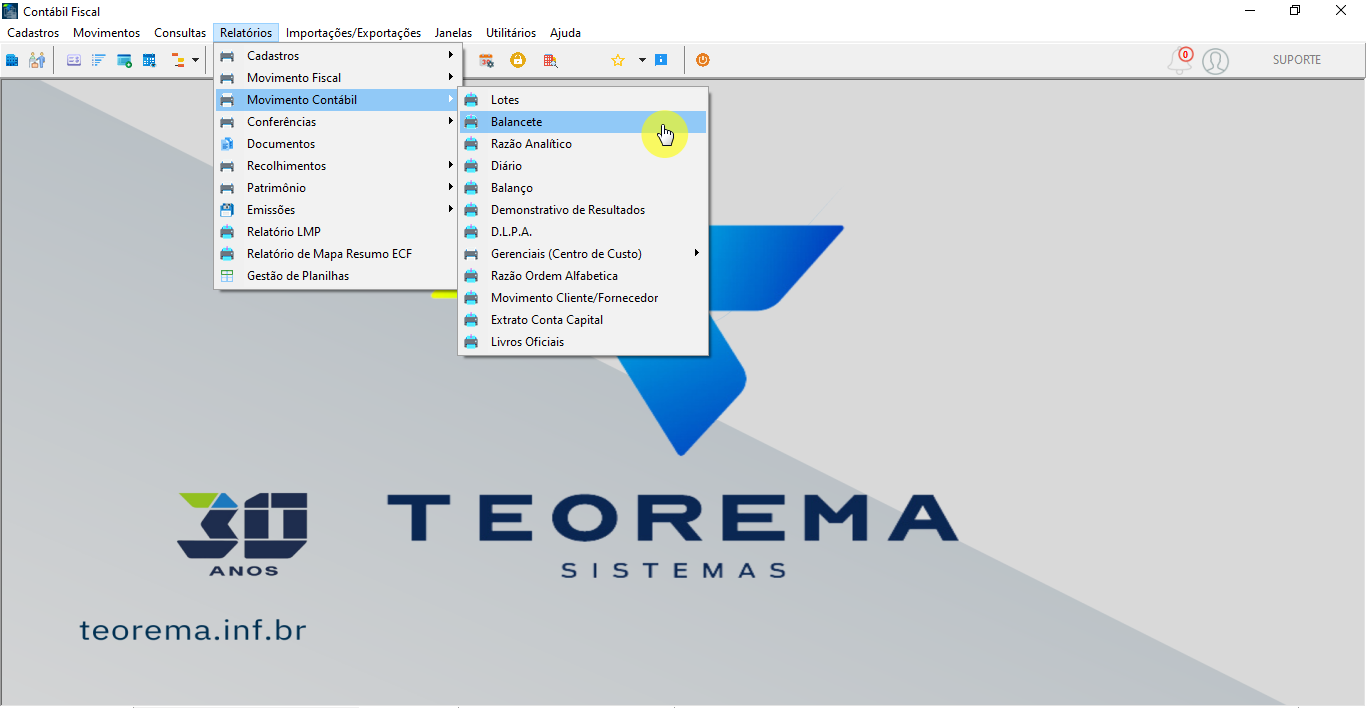
Task: Click the blue building toolbar icon
Action: pos(12,60)
